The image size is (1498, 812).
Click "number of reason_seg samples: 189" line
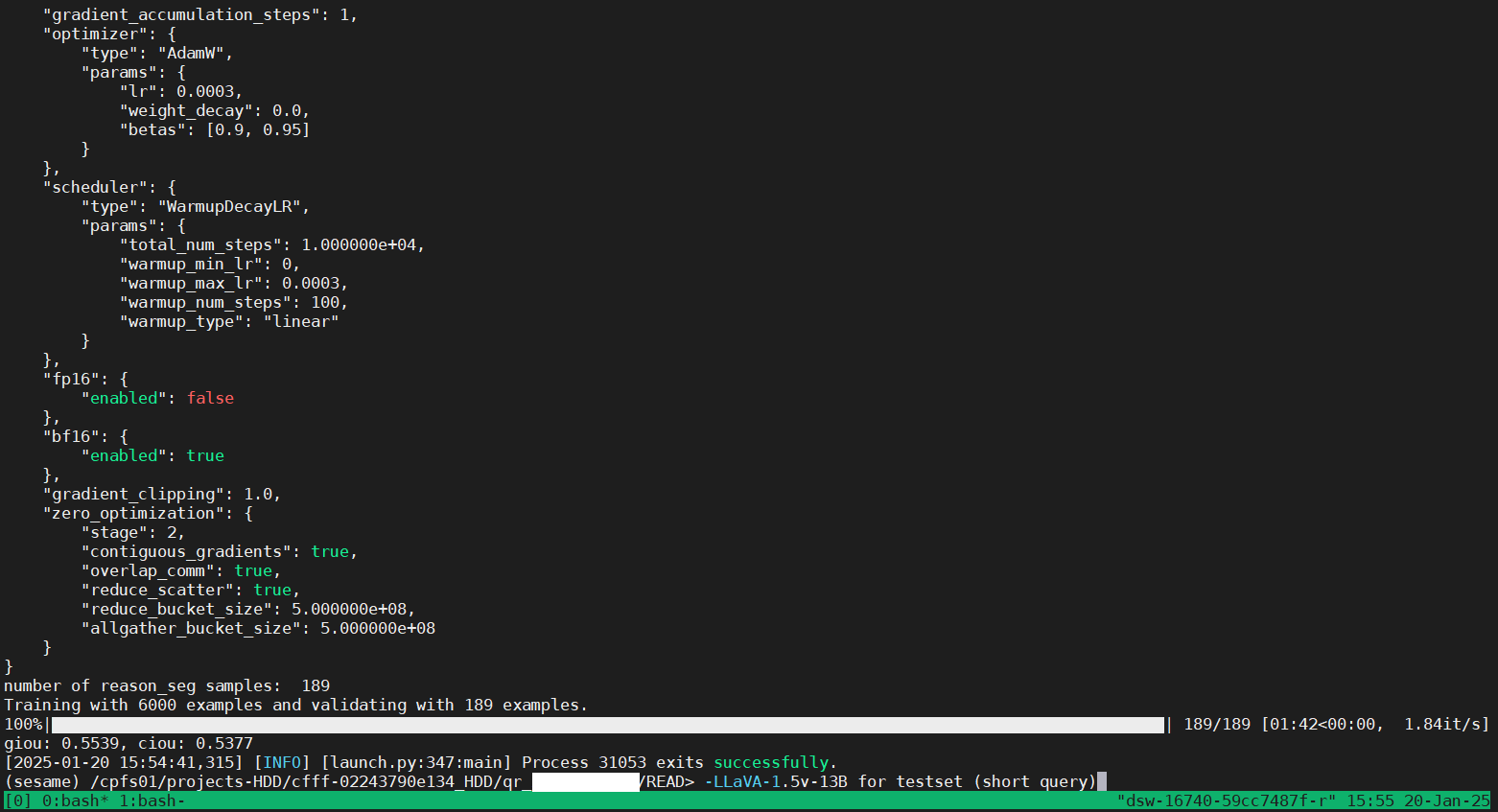167,685
